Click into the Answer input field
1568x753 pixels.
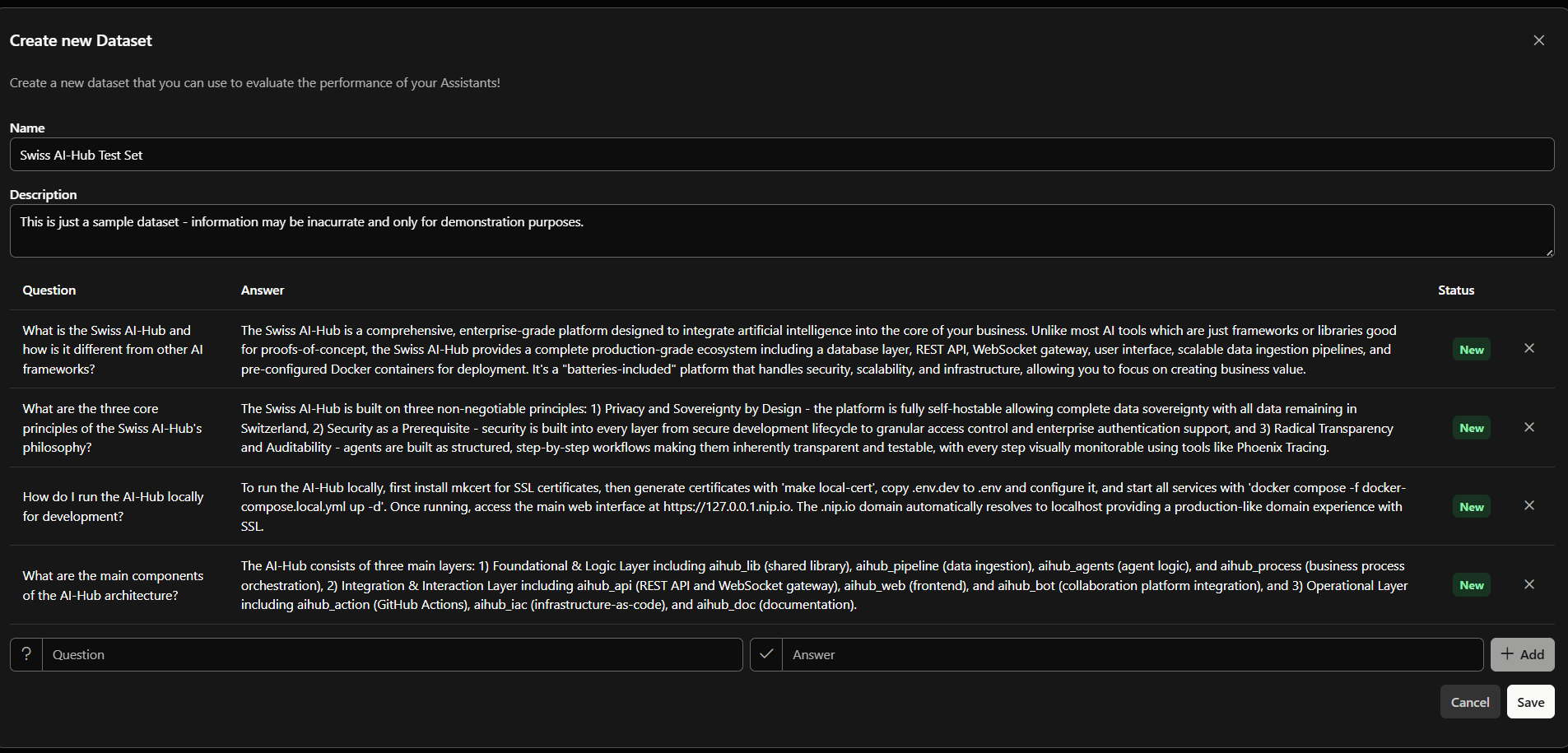click(1133, 654)
